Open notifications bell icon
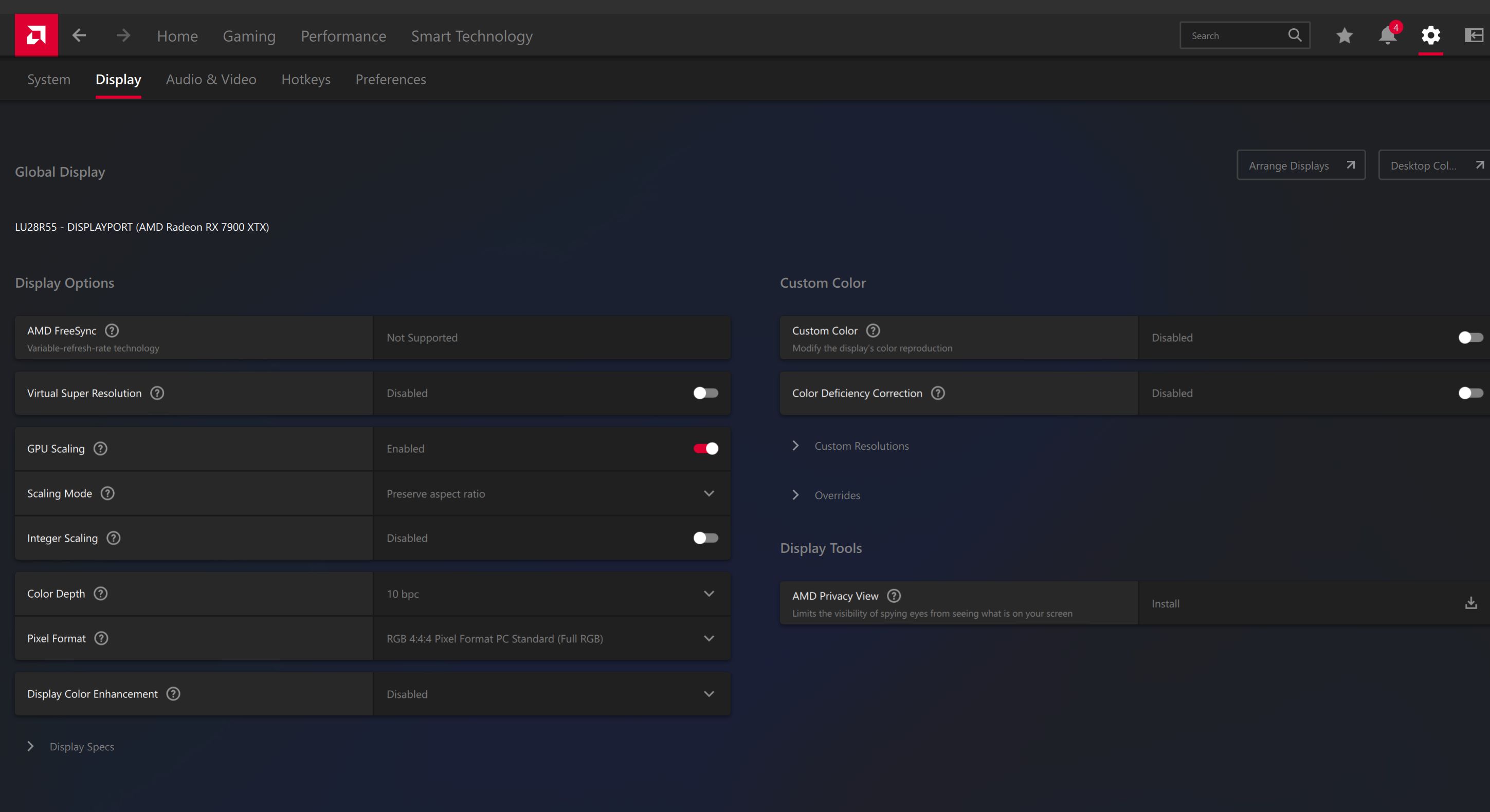The image size is (1490, 812). click(x=1388, y=35)
